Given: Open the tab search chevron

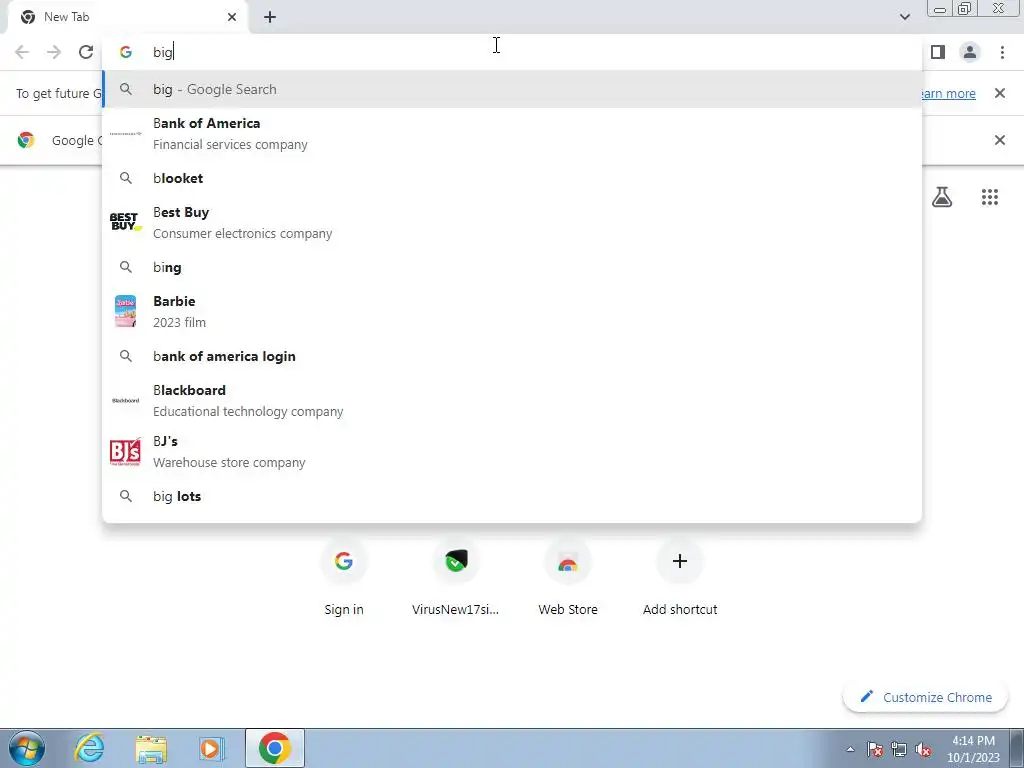Looking at the screenshot, I should click(904, 17).
